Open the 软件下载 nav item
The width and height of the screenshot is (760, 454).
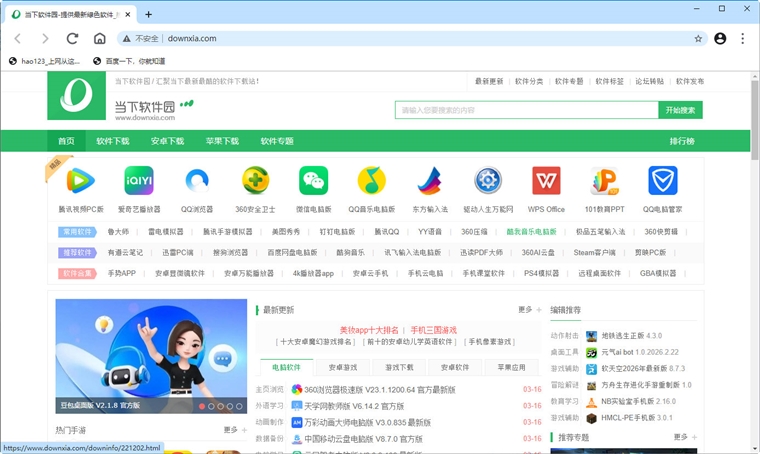pos(113,141)
